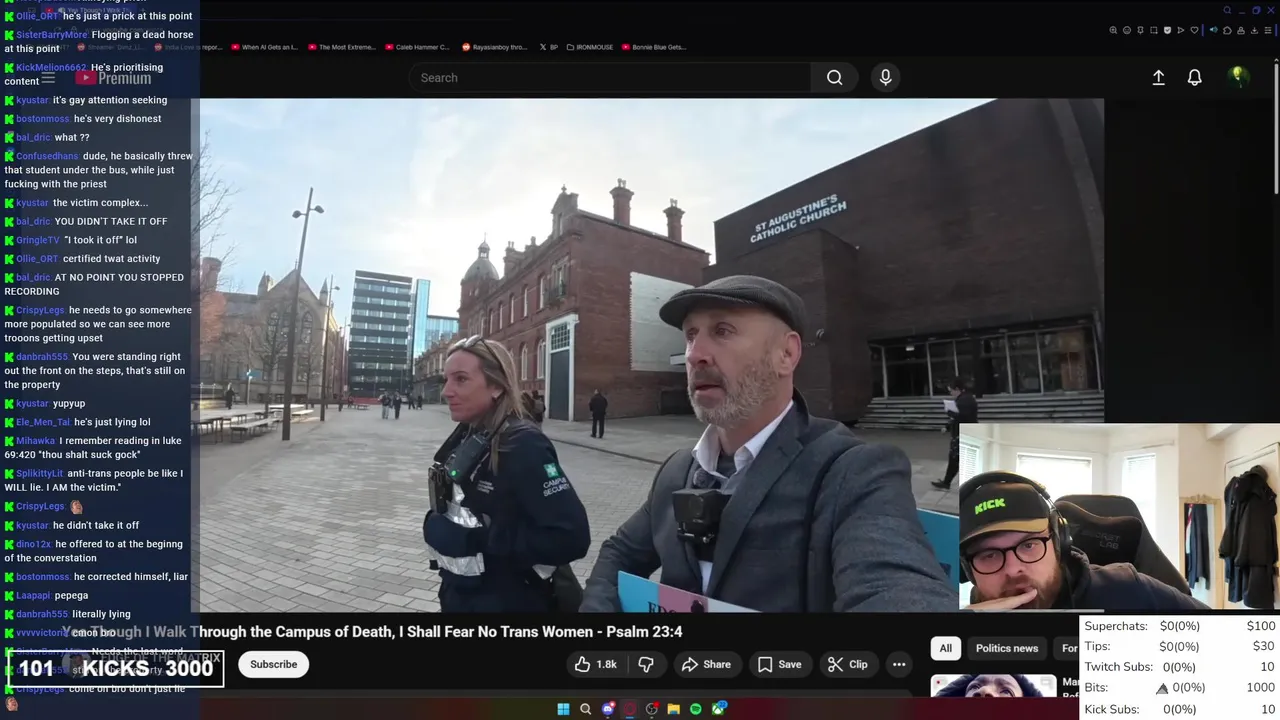Click chat username 'GringleTV'
The height and width of the screenshot is (720, 1280).
tap(38, 241)
